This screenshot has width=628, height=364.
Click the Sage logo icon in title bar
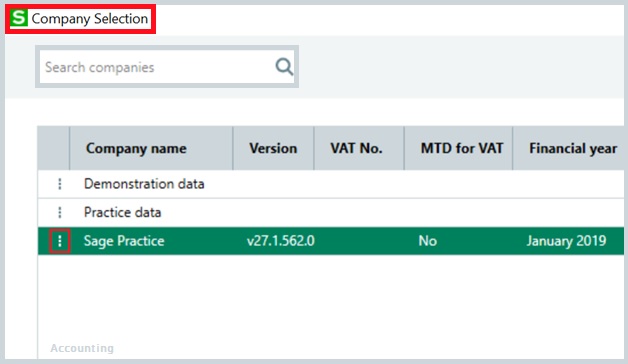tap(19, 18)
